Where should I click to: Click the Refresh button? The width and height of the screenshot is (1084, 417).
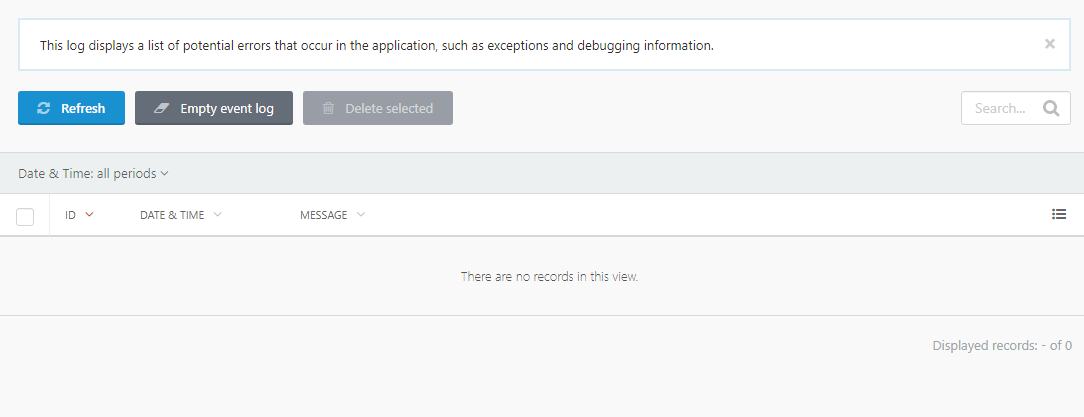click(x=71, y=108)
